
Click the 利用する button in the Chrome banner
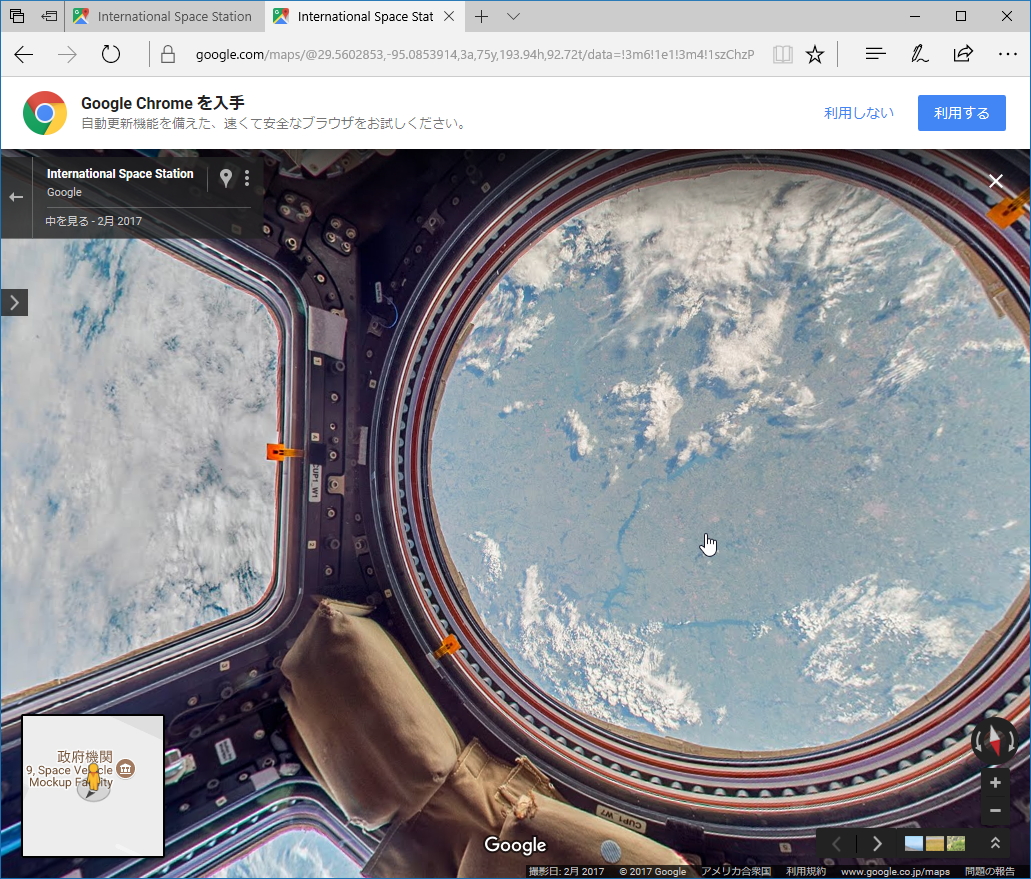[960, 112]
